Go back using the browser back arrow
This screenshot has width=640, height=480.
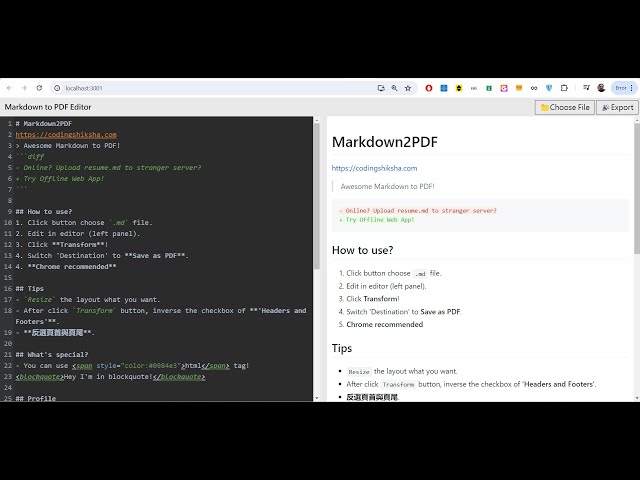[9, 88]
